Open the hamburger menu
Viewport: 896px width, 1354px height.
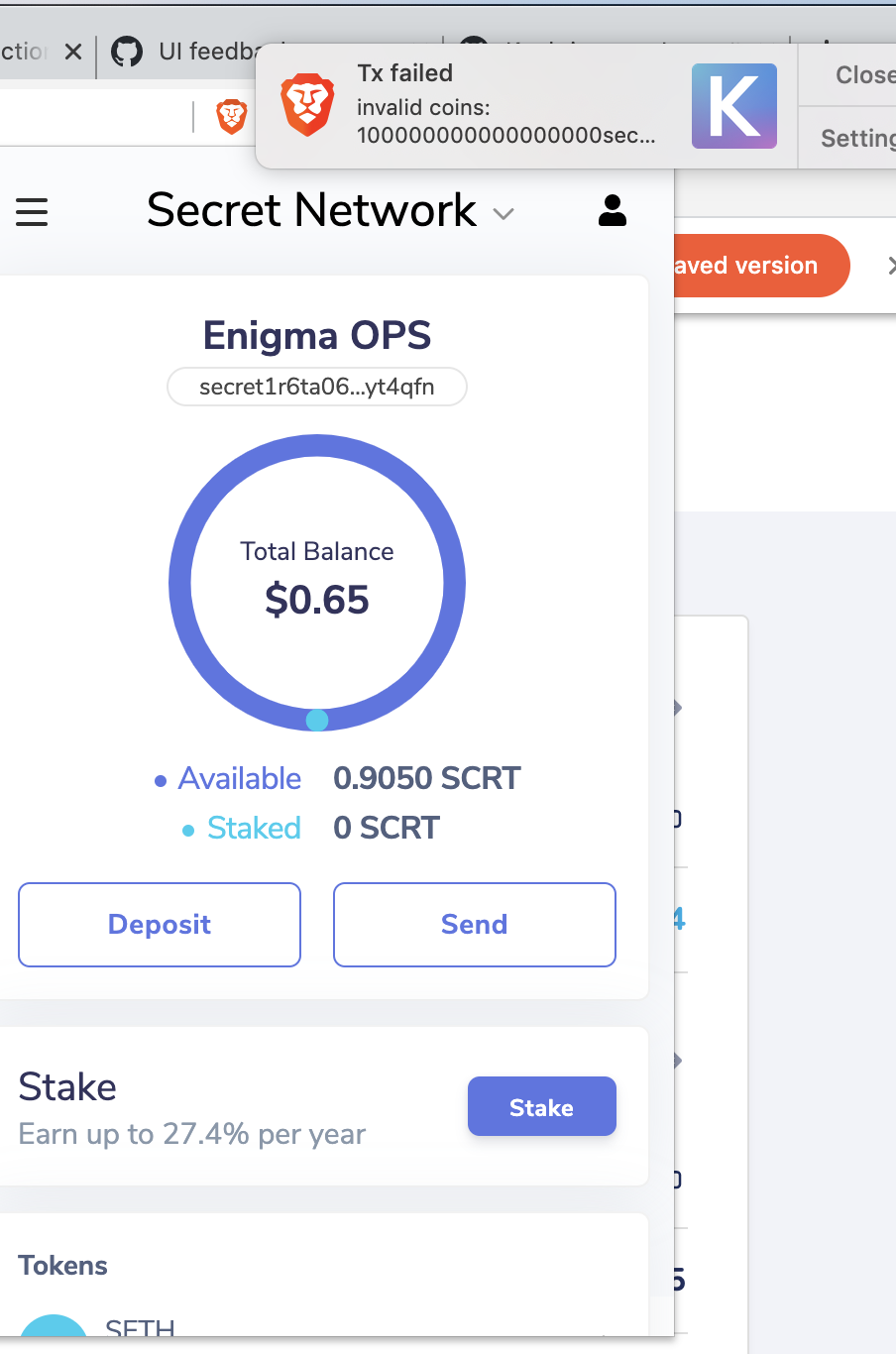pyautogui.click(x=32, y=211)
